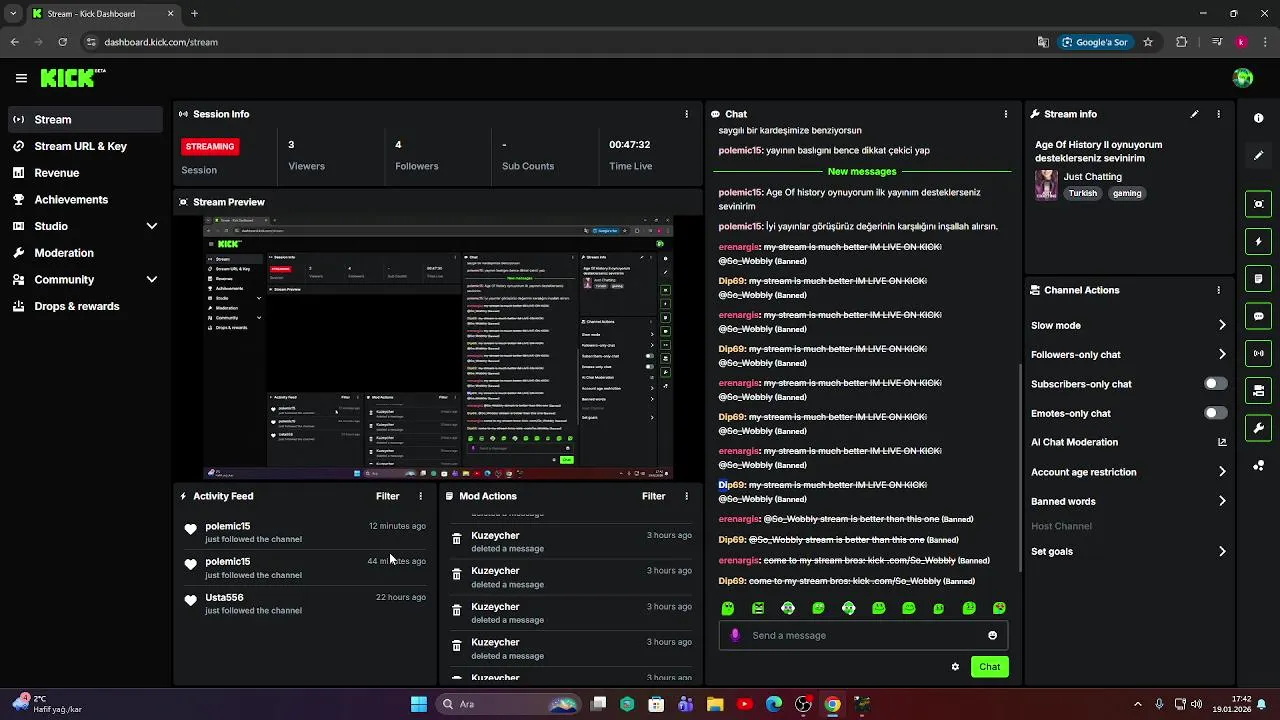This screenshot has width=1280, height=720.
Task: Open the emoji picker in message box
Action: (x=992, y=635)
